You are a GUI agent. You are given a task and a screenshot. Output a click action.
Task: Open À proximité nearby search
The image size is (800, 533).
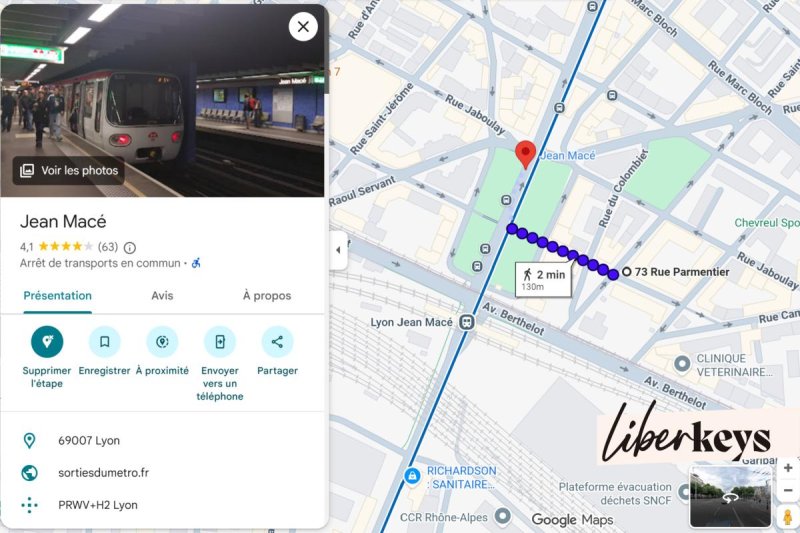tap(162, 341)
